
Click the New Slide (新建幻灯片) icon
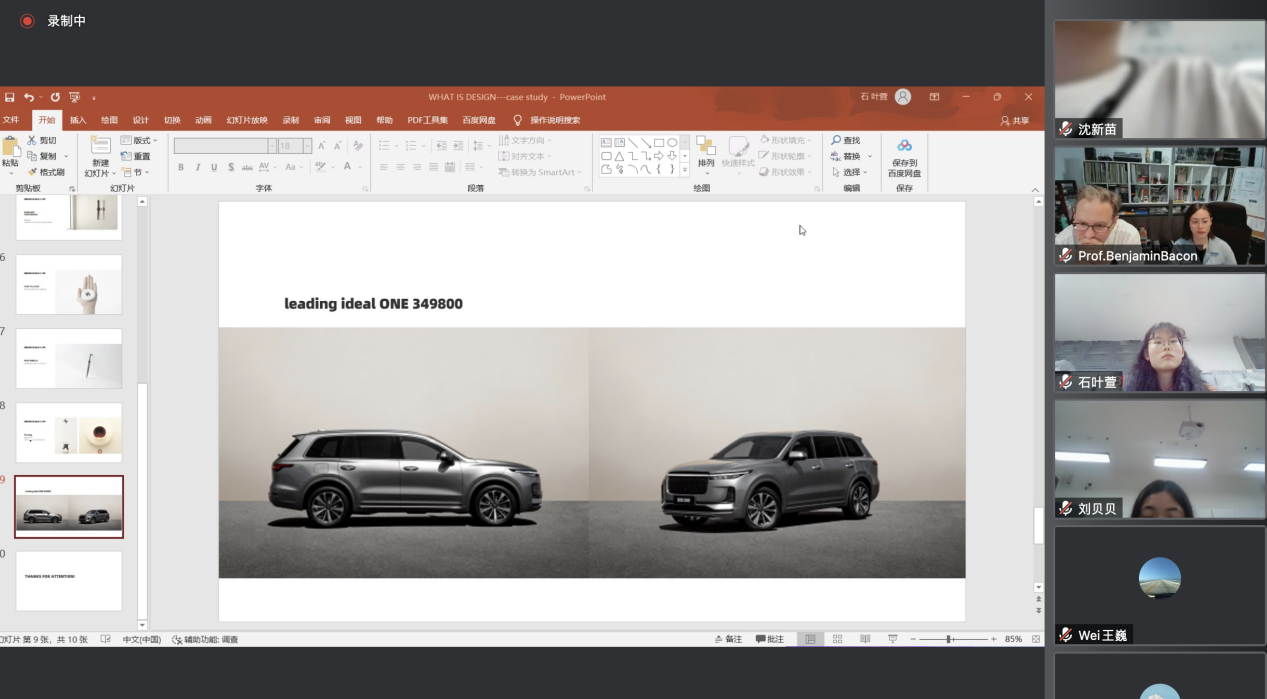pos(100,147)
